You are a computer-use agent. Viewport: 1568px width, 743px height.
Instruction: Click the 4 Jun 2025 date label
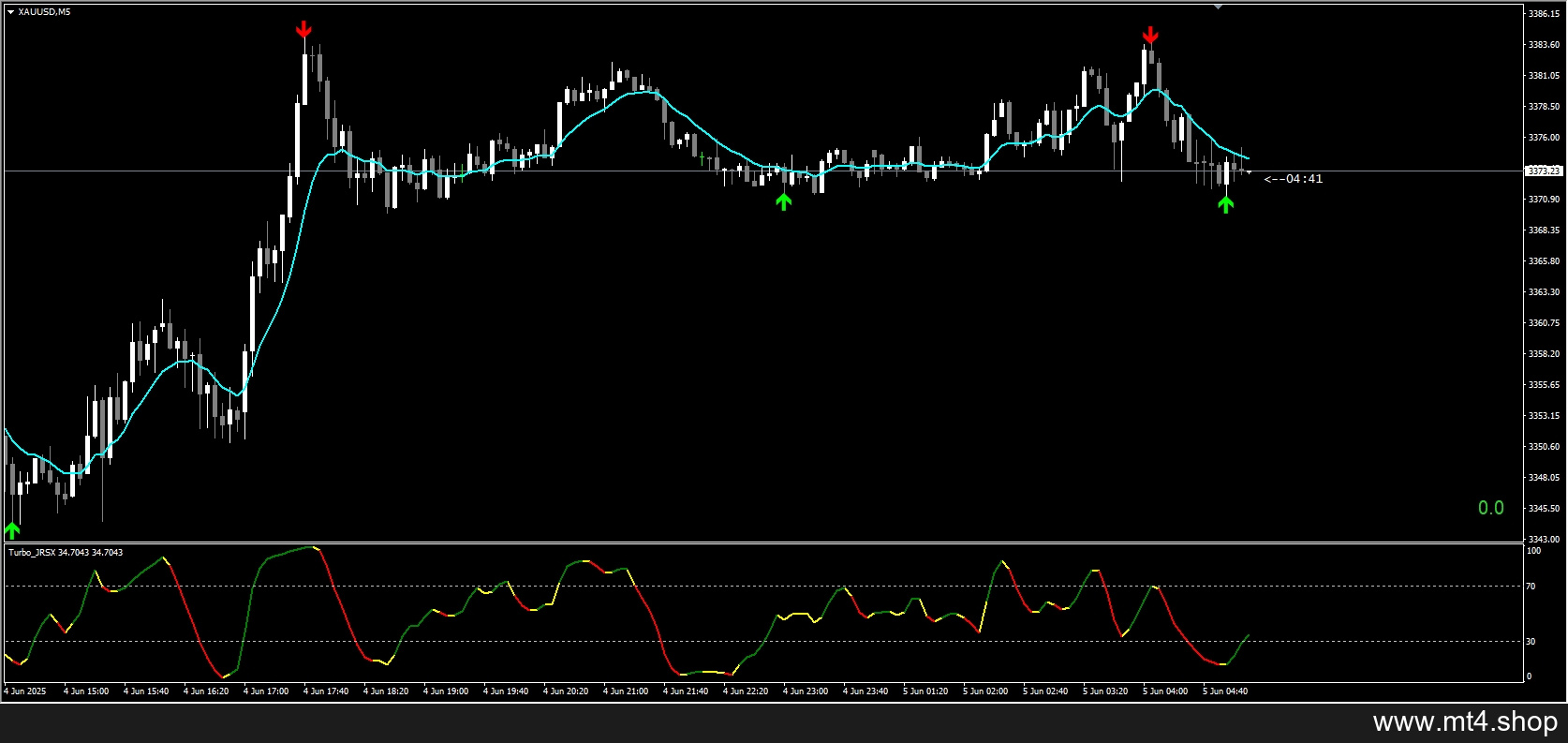[25, 691]
